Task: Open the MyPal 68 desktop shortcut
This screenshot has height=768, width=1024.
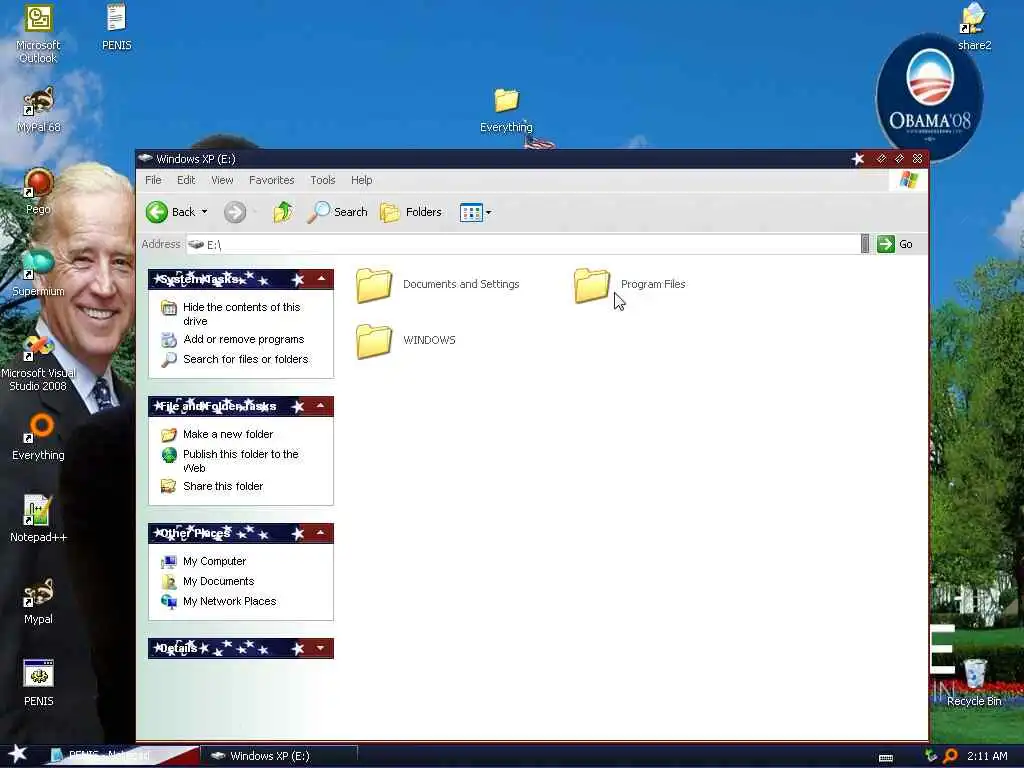Action: [38, 110]
